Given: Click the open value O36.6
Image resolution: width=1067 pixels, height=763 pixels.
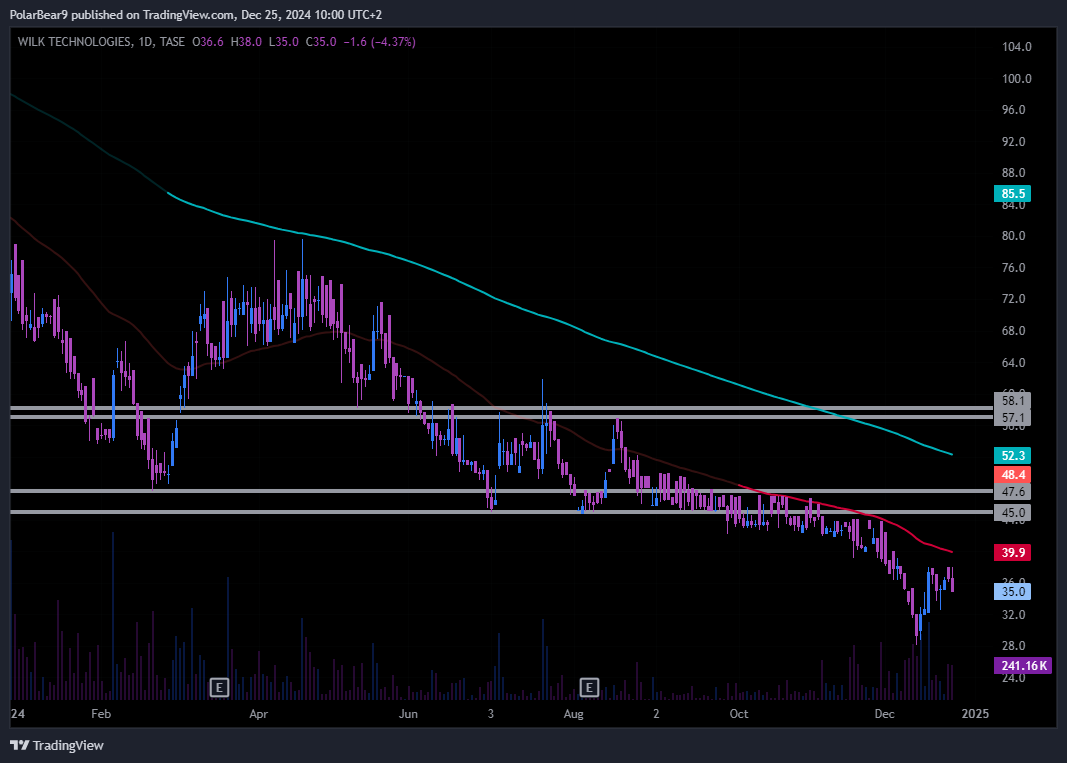Looking at the screenshot, I should click(208, 42).
